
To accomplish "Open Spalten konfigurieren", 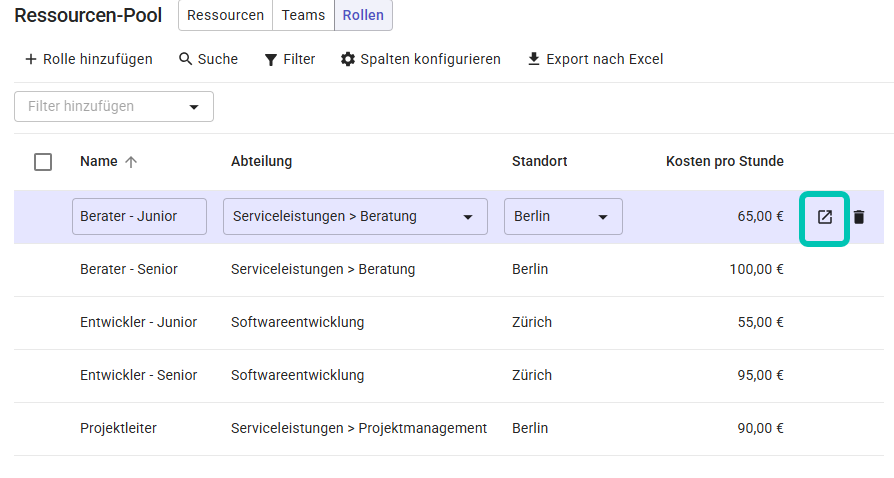I will (421, 59).
